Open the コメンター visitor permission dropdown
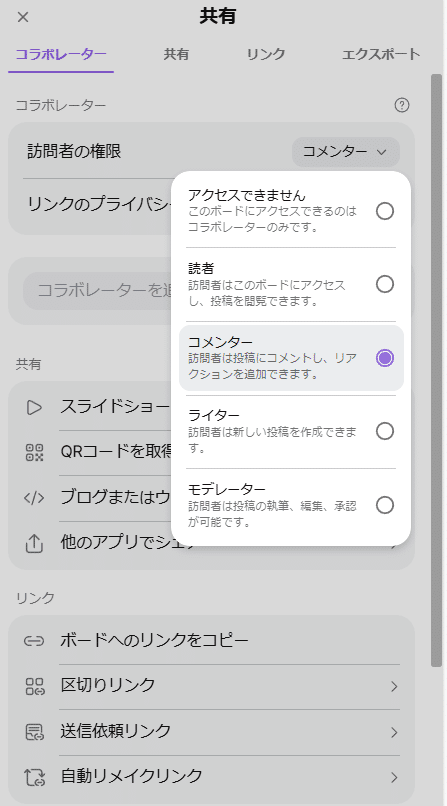Screen dimensions: 447x806 click(346, 152)
